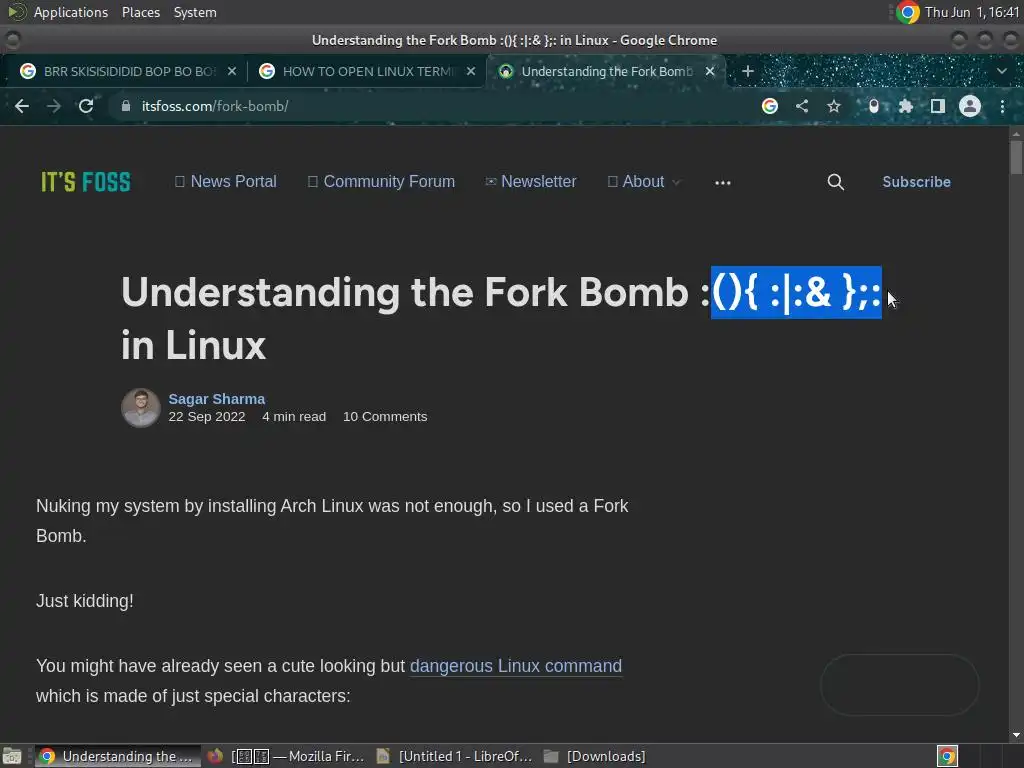1024x768 pixels.
Task: Click the Subscribe button
Action: [x=916, y=182]
